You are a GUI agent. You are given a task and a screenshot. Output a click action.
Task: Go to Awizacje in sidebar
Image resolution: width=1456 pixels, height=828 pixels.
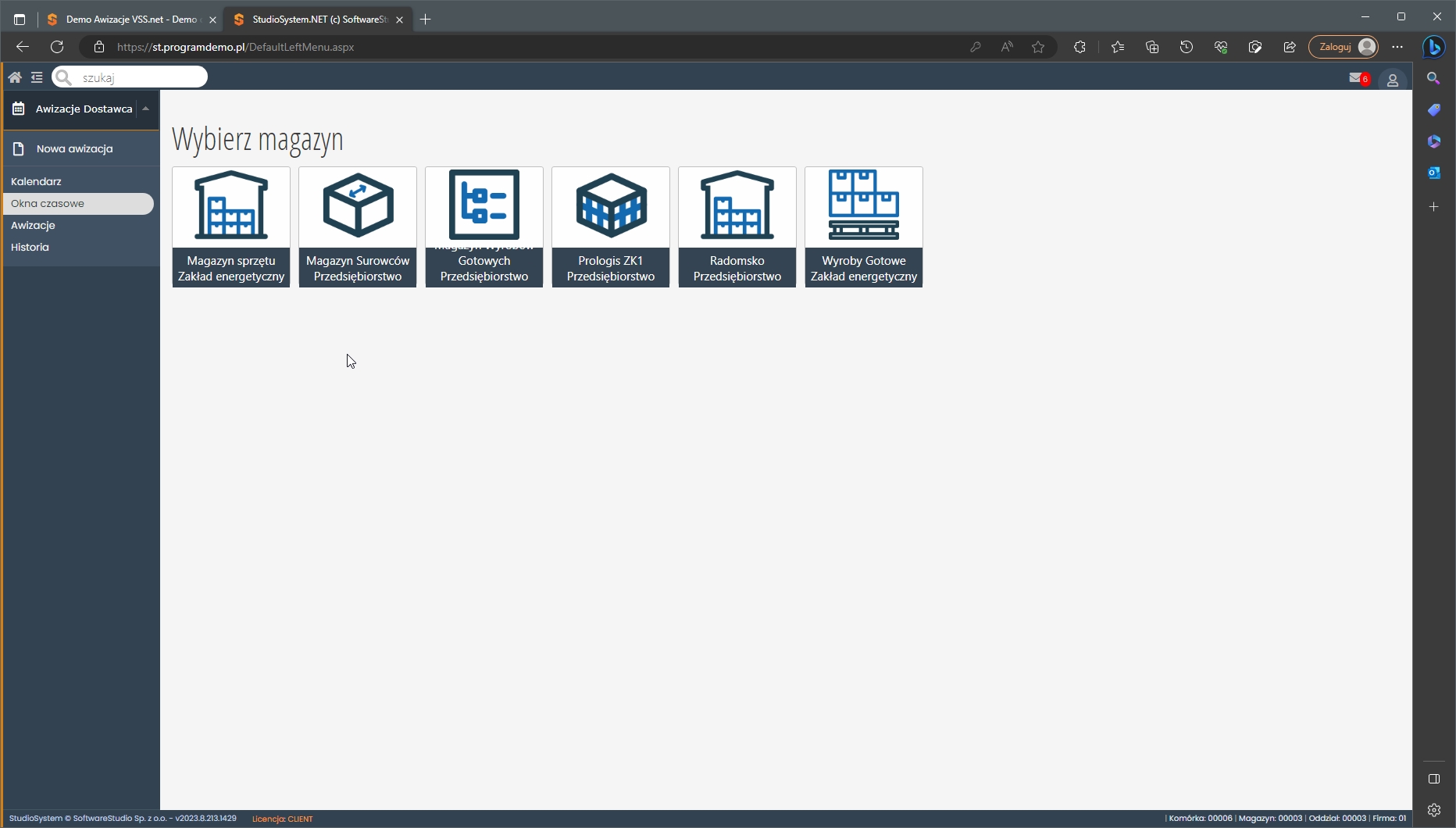(x=34, y=226)
